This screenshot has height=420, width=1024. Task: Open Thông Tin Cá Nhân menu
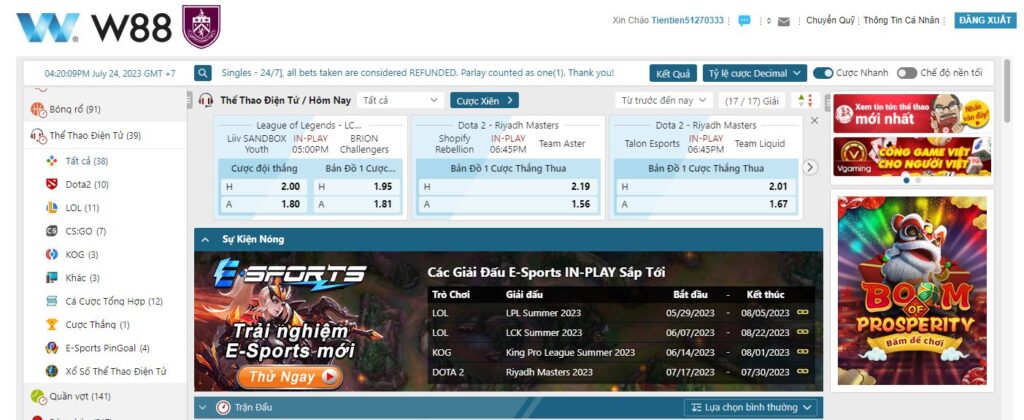click(x=901, y=20)
